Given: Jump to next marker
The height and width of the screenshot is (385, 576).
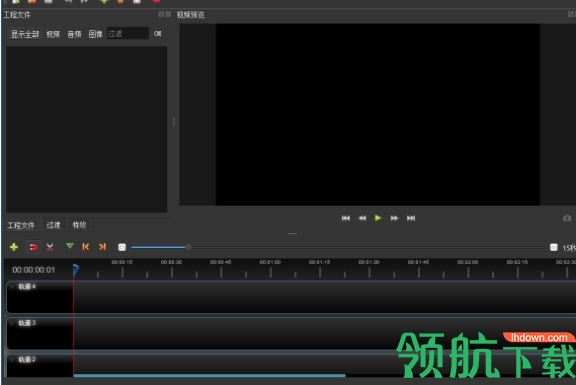Looking at the screenshot, I should pos(102,247).
